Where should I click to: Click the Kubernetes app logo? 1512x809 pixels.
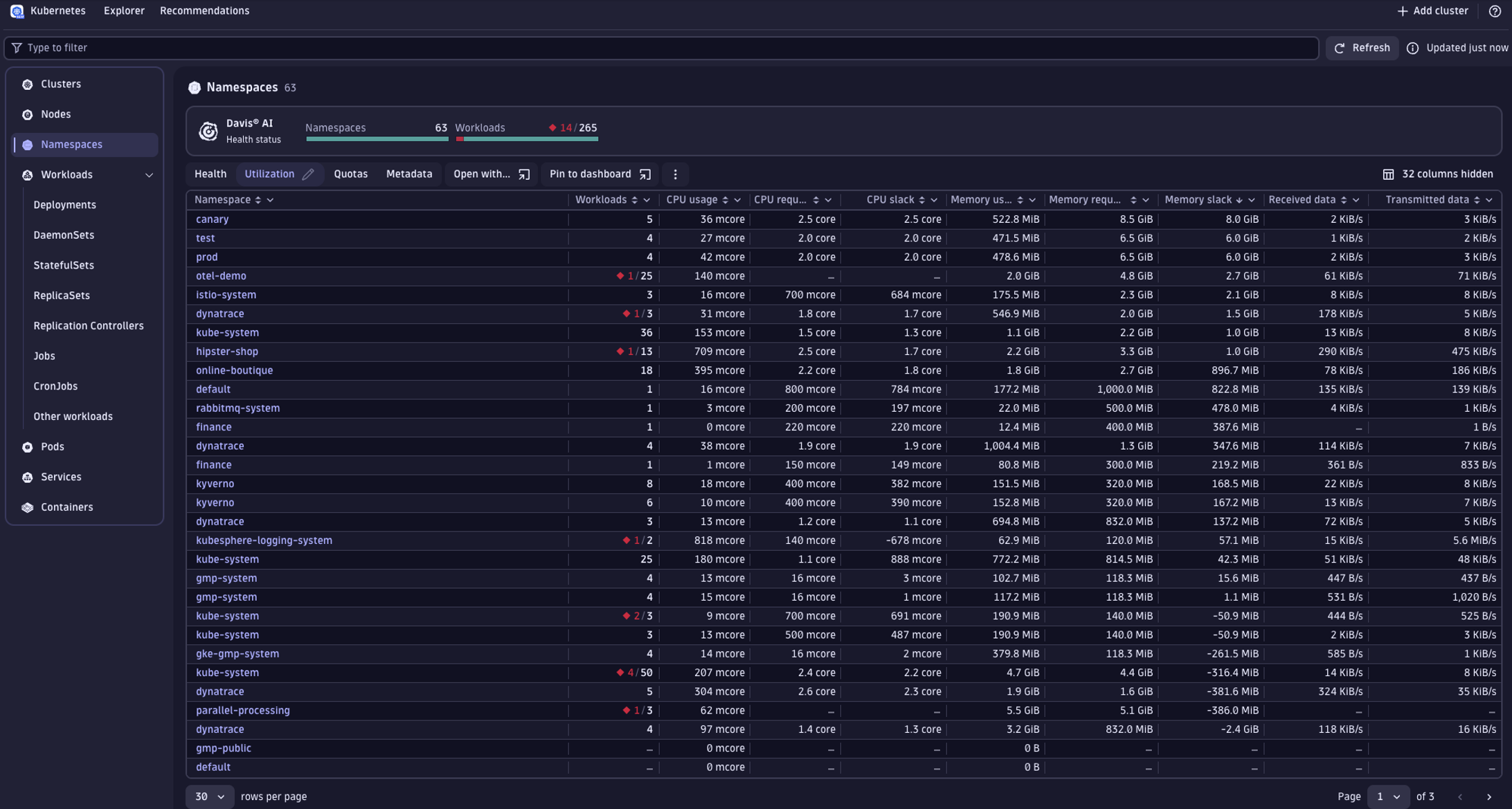click(x=17, y=10)
